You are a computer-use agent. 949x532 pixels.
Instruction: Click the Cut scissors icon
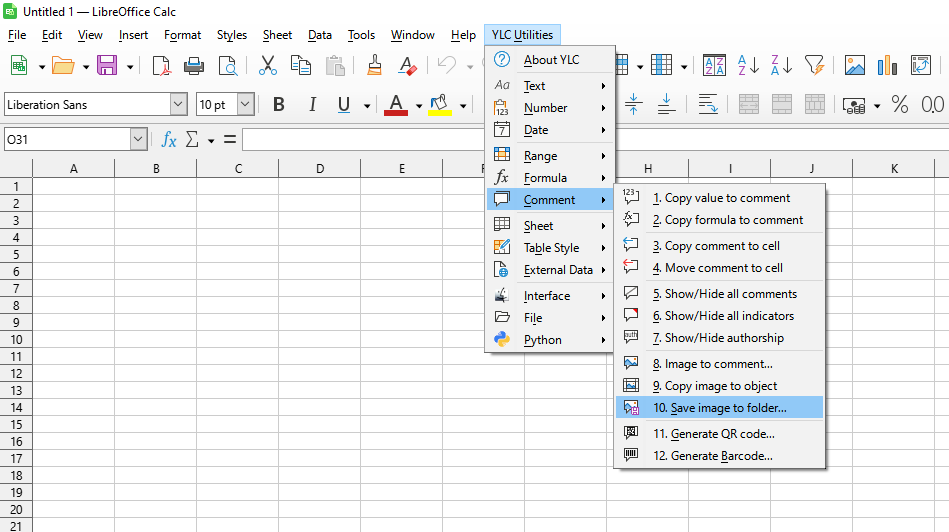[x=267, y=66]
